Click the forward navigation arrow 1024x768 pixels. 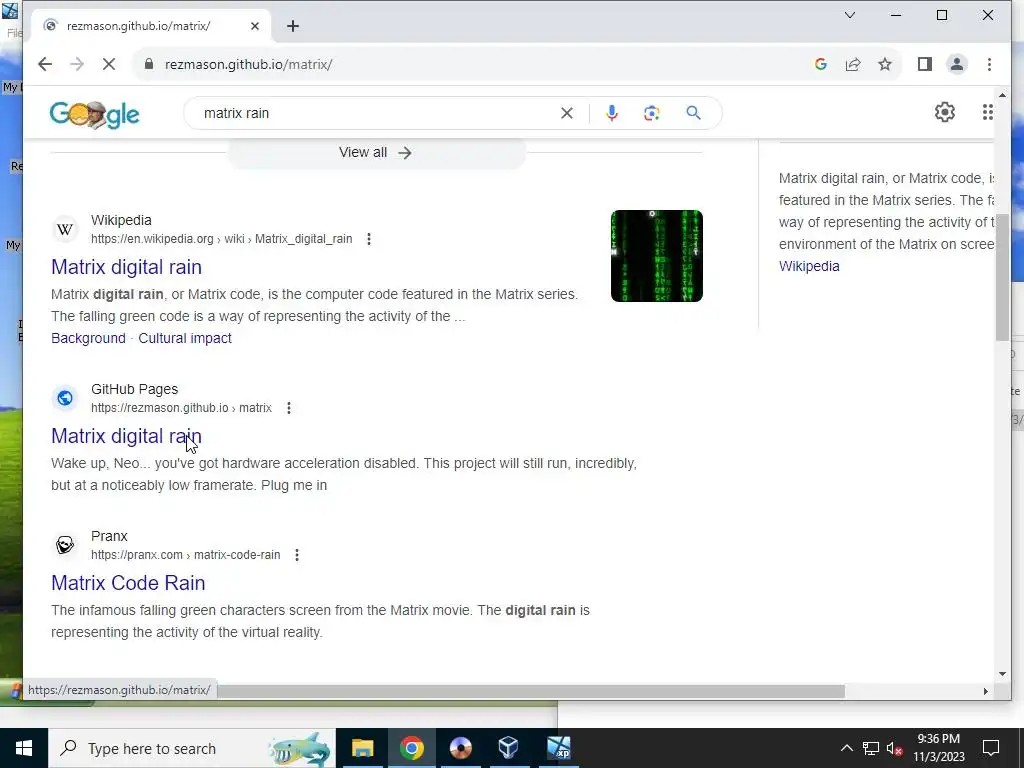[x=76, y=64]
